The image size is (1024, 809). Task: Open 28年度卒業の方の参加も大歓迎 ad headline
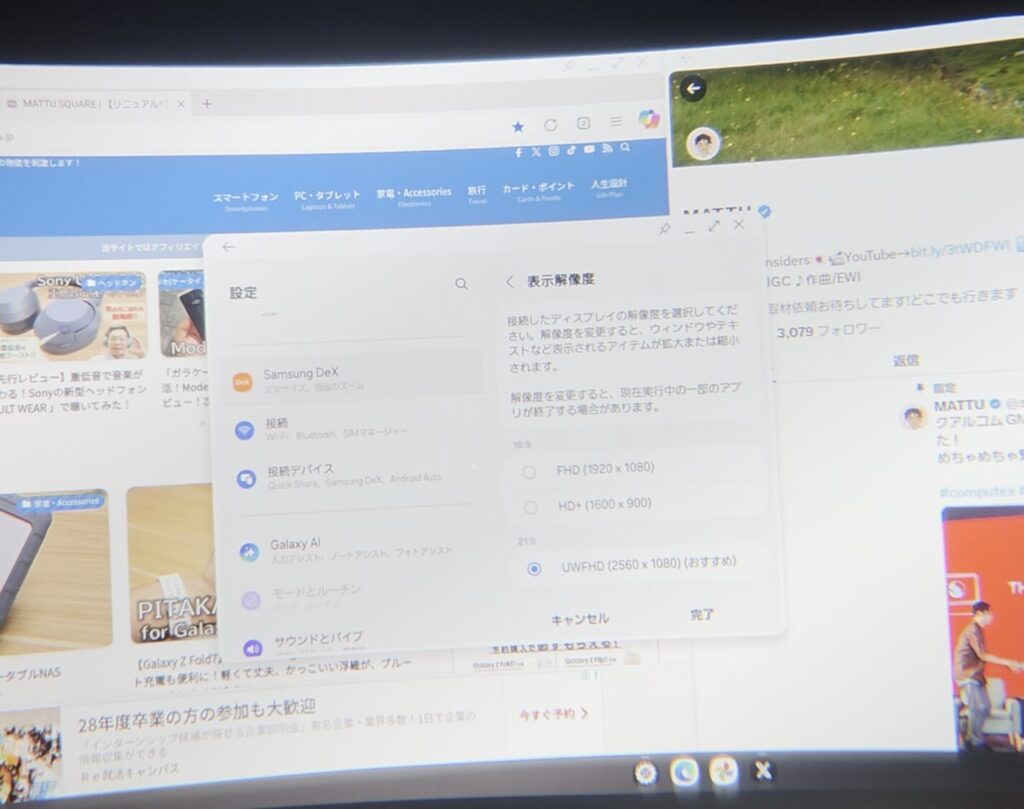[x=197, y=715]
